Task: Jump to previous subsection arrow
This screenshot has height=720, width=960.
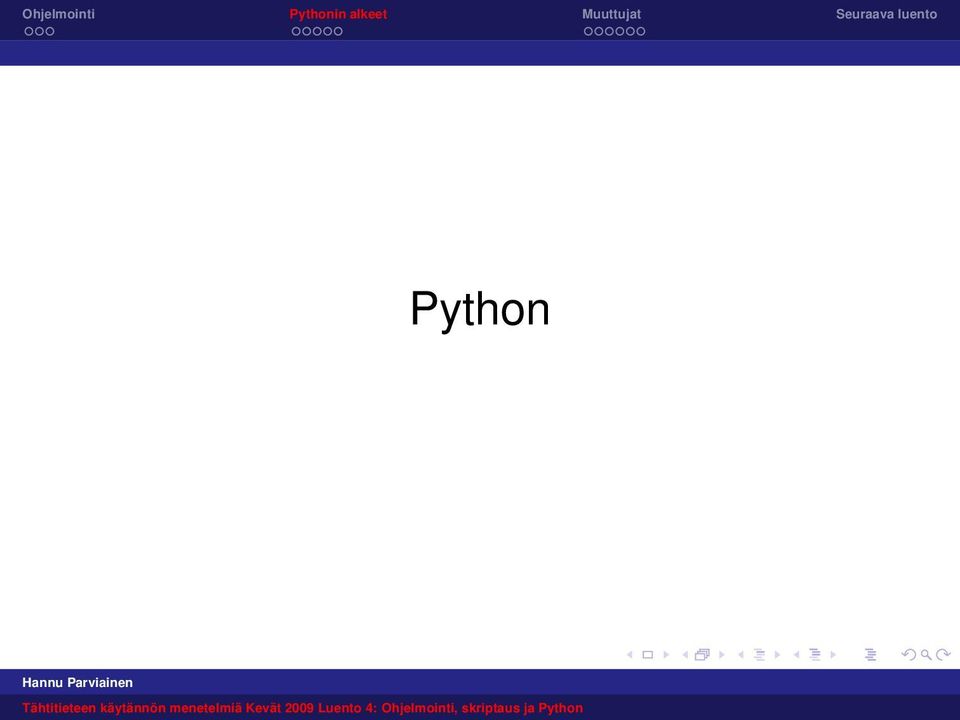Action: click(x=741, y=655)
